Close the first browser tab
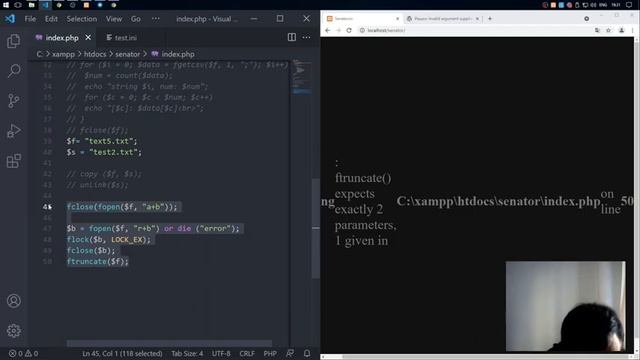This screenshot has width=640, height=360. [x=398, y=19]
